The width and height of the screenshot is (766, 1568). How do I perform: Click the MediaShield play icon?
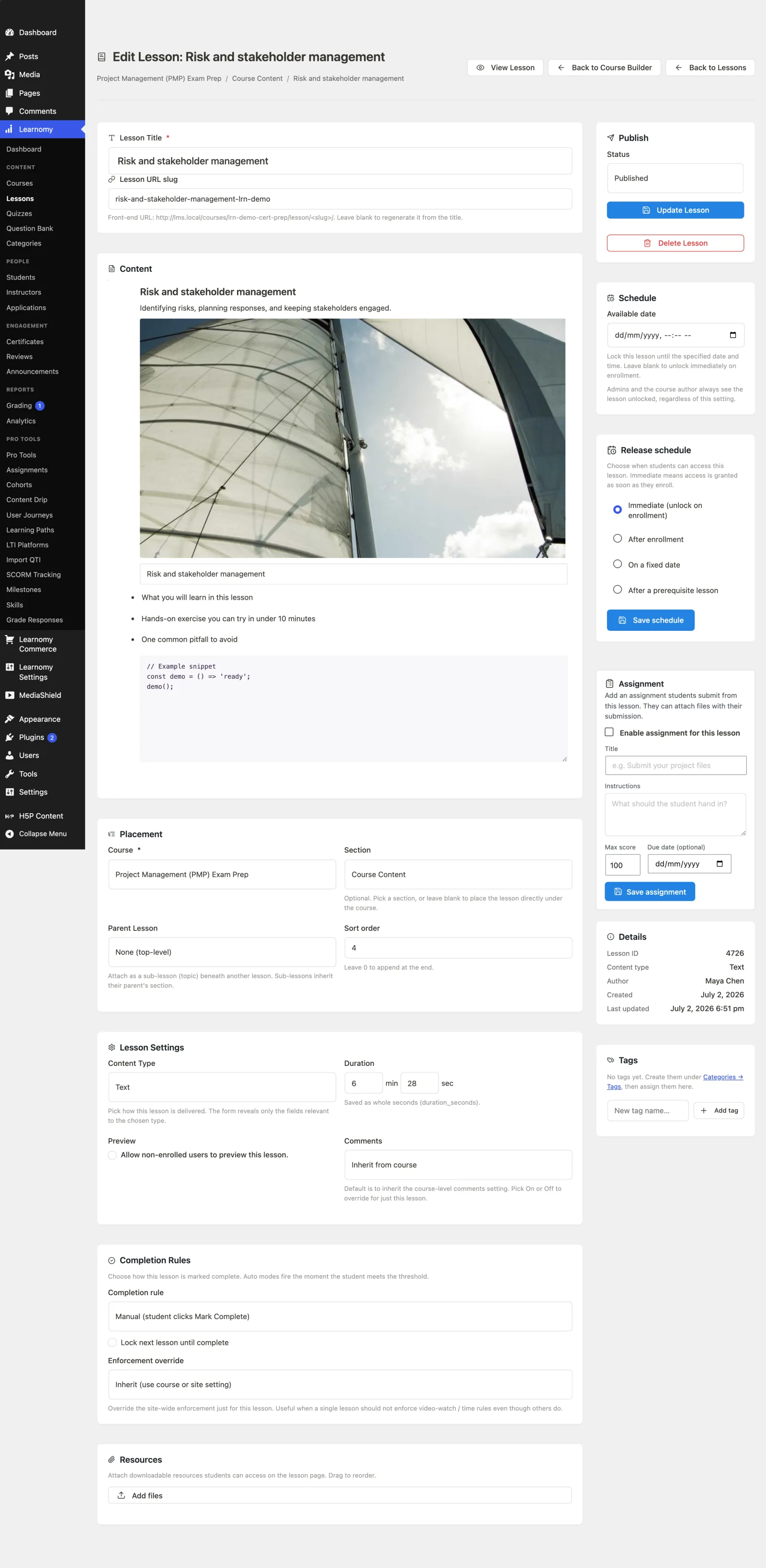coord(10,695)
